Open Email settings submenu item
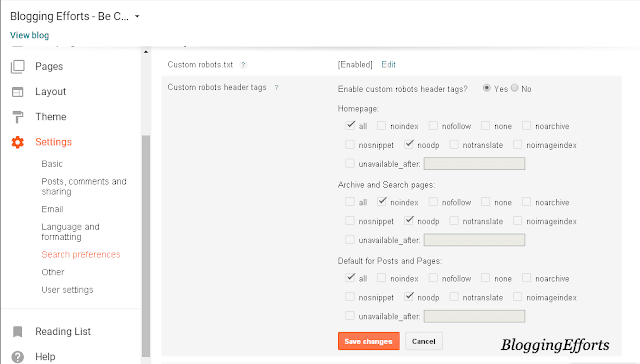The image size is (640, 364). [x=52, y=209]
